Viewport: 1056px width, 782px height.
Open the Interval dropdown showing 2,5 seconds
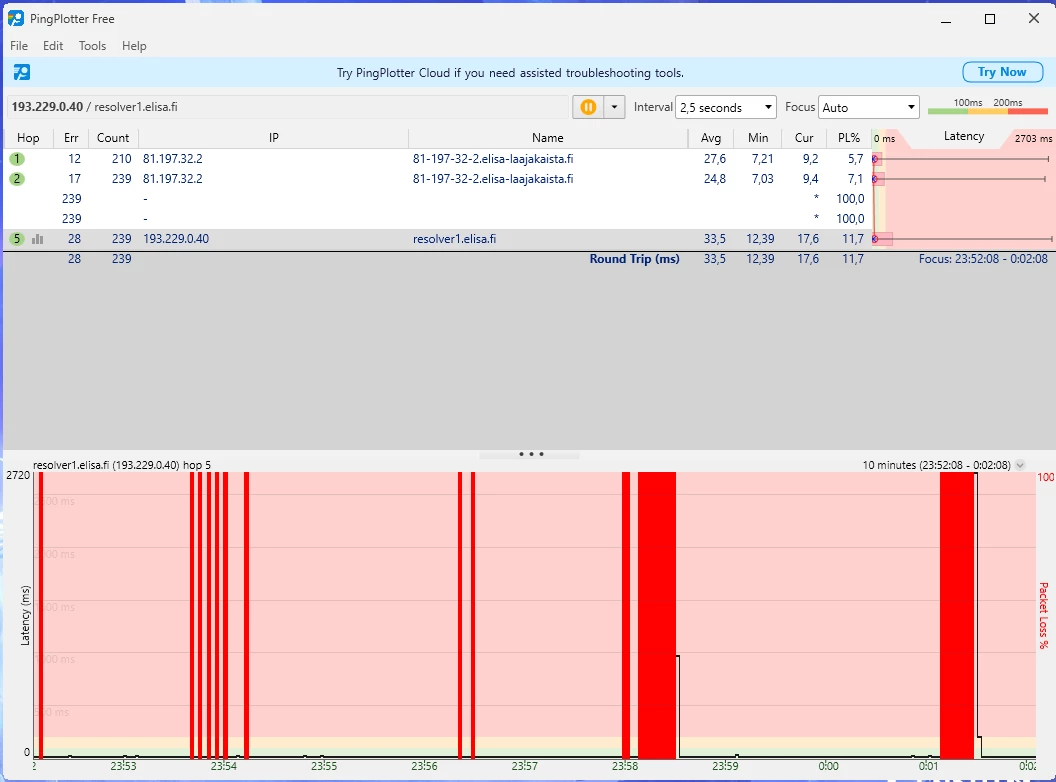[x=726, y=107]
